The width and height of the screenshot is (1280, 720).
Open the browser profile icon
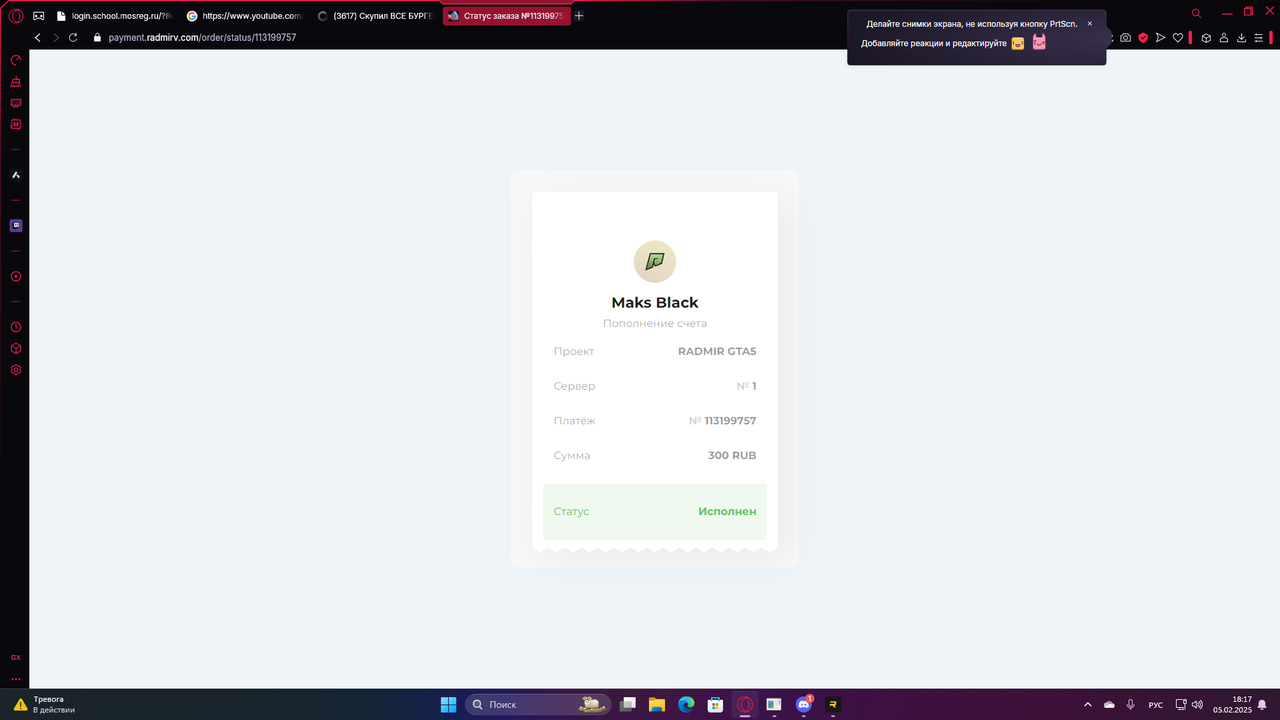pos(1224,37)
